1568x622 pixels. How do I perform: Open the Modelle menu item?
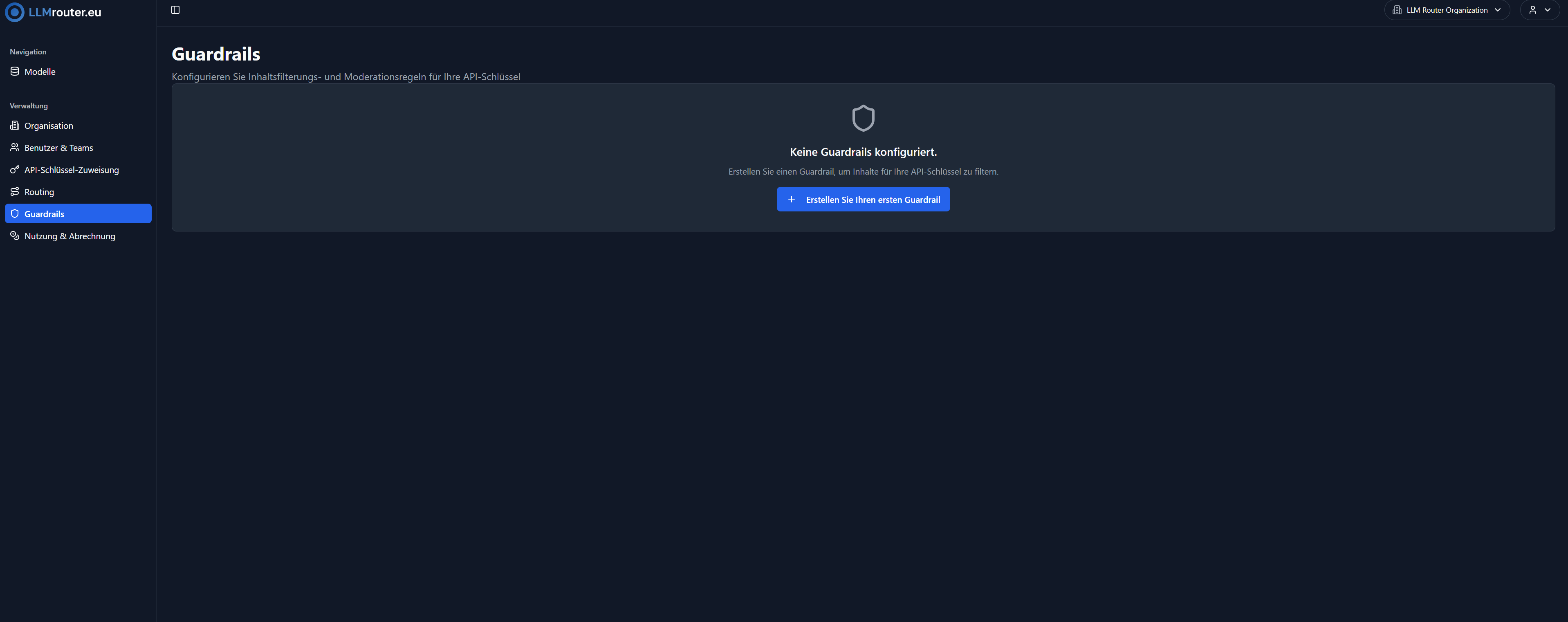[x=40, y=72]
